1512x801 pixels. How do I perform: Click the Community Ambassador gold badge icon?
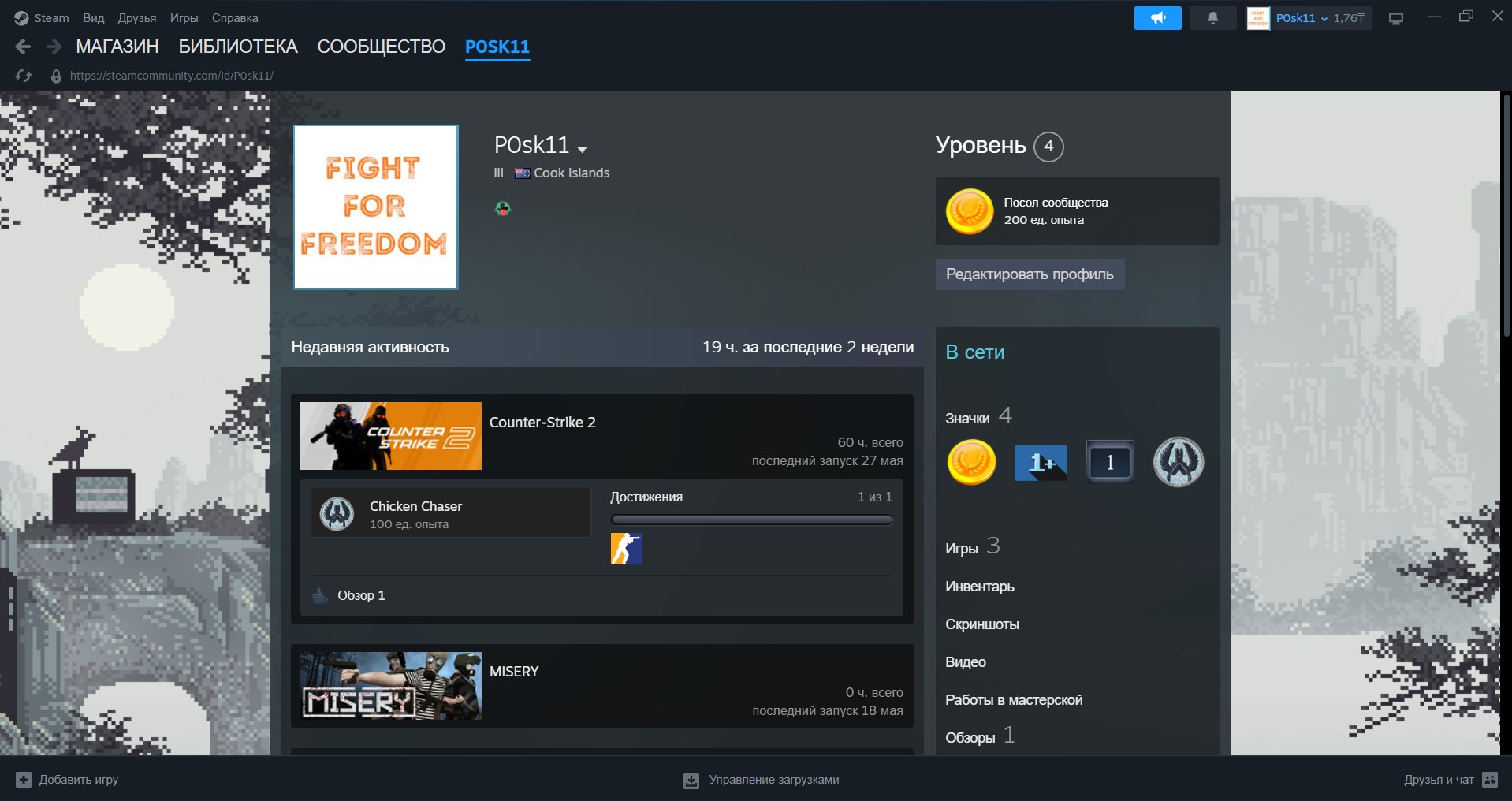click(x=969, y=211)
